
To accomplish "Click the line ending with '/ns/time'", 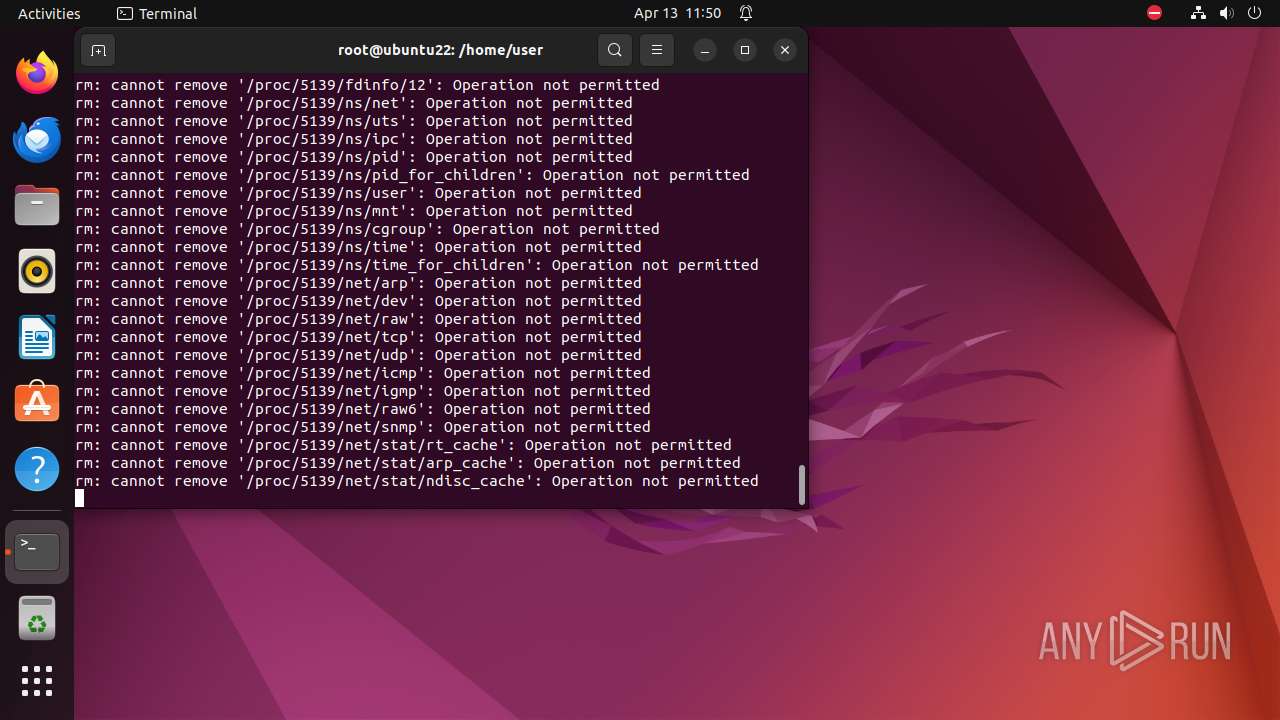I will point(358,247).
